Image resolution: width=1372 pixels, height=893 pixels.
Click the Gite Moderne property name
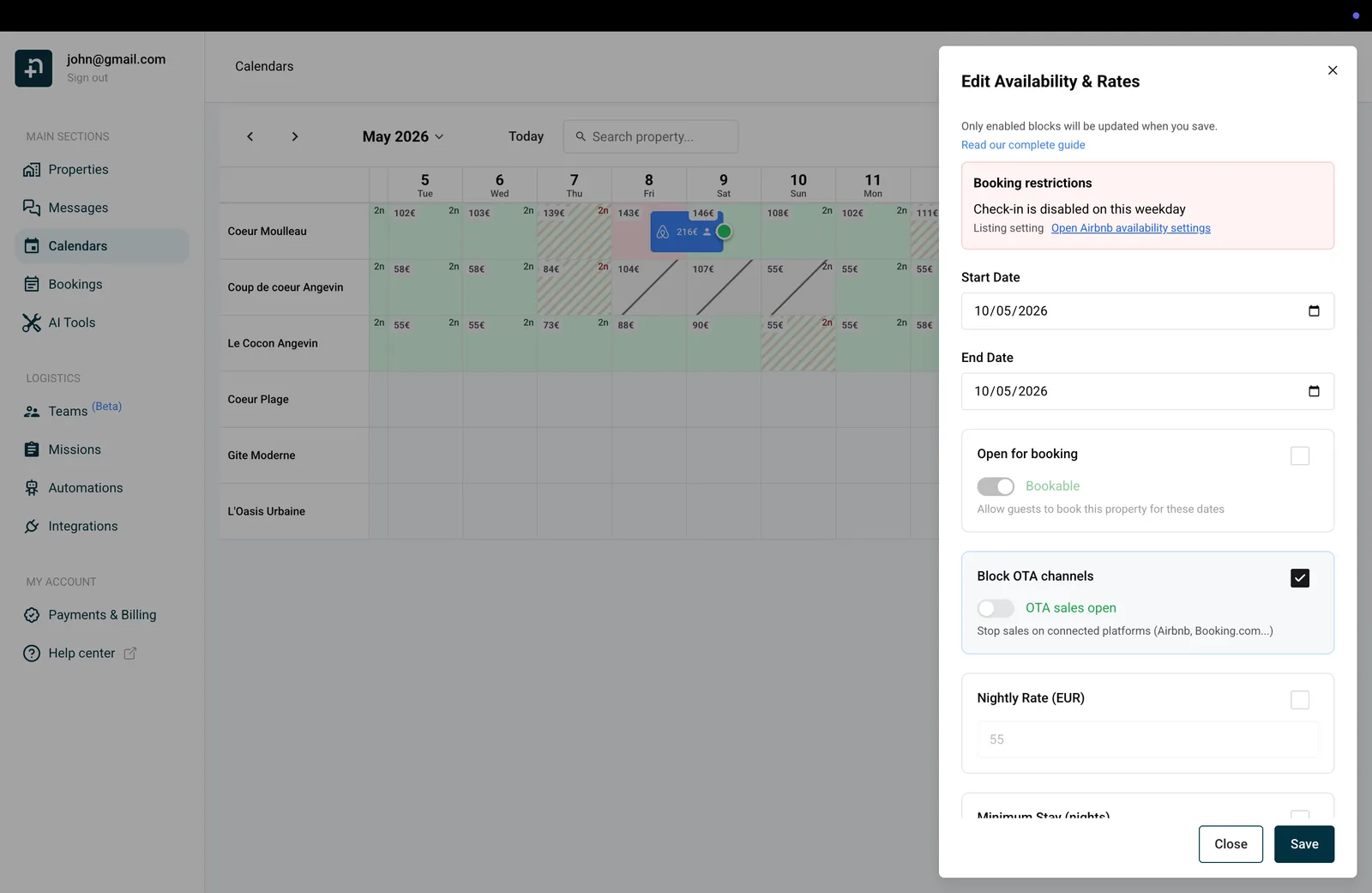tap(262, 456)
